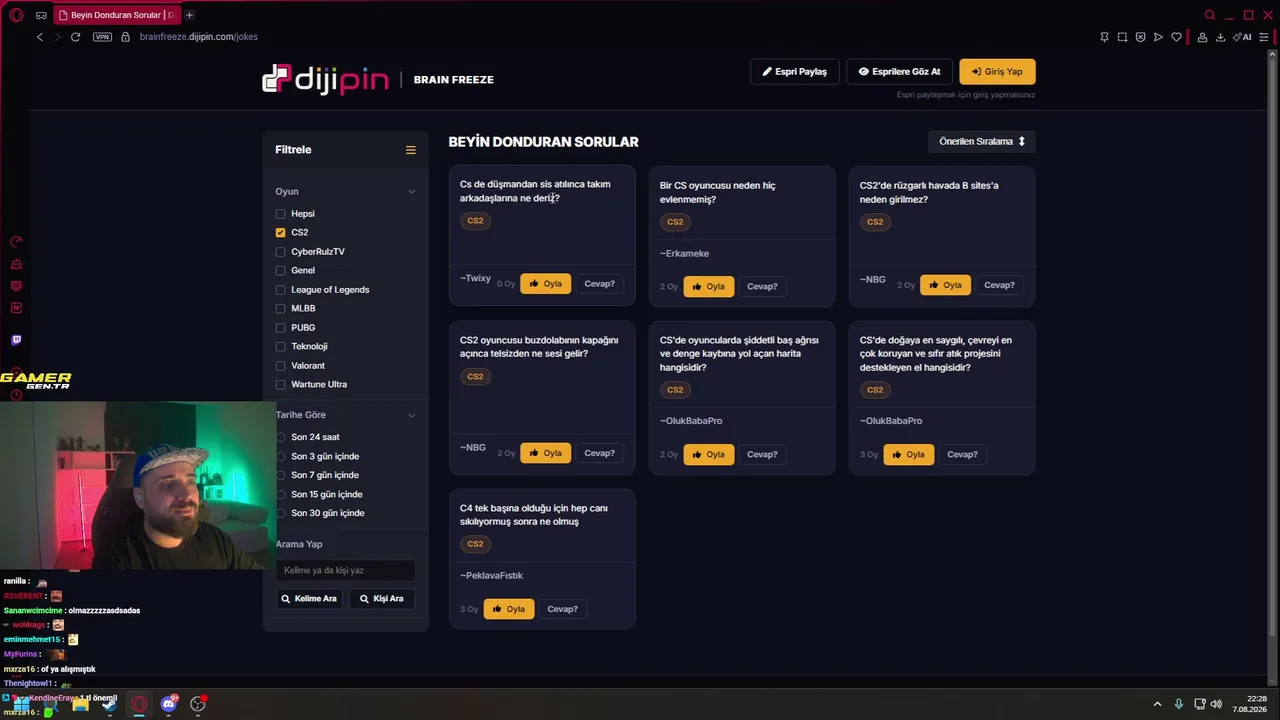Image resolution: width=1280 pixels, height=720 pixels.
Task: Click the CS2 tag on buzdolabı question
Action: pyautogui.click(x=475, y=377)
